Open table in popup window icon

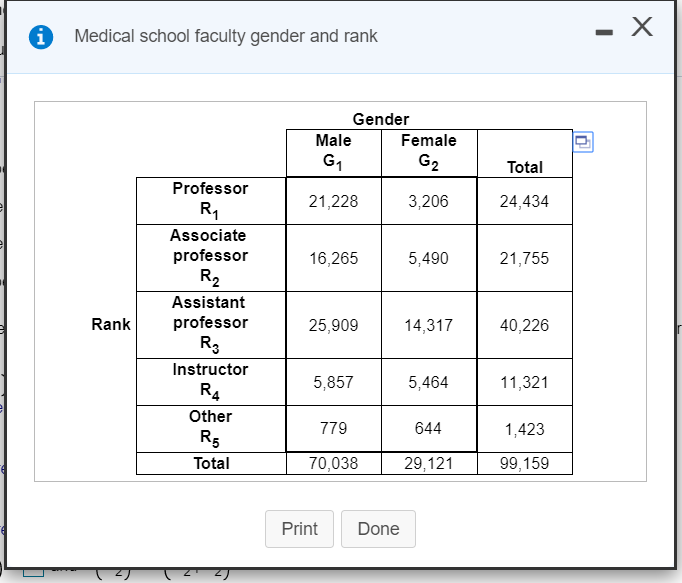[x=583, y=142]
